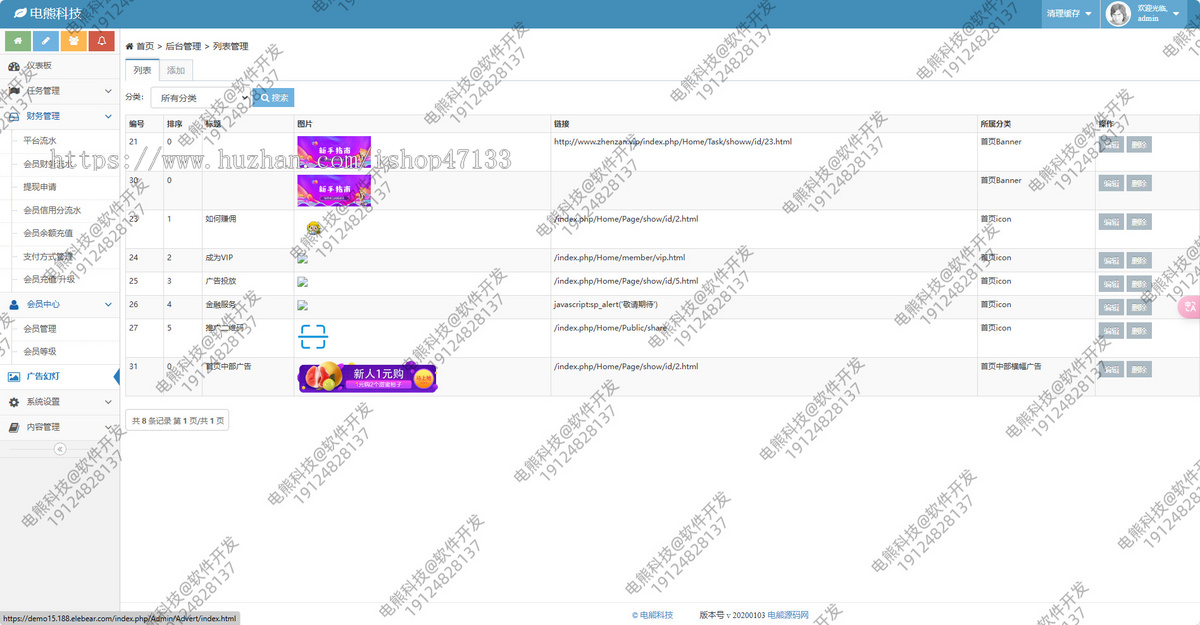Click 删除 for 首页中部广告 row

(1139, 369)
